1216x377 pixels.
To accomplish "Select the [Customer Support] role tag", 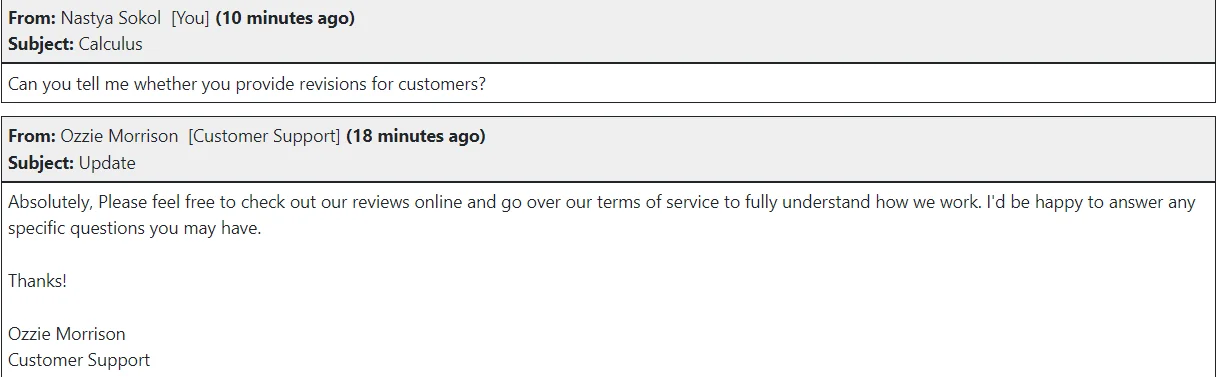I will [x=265, y=136].
